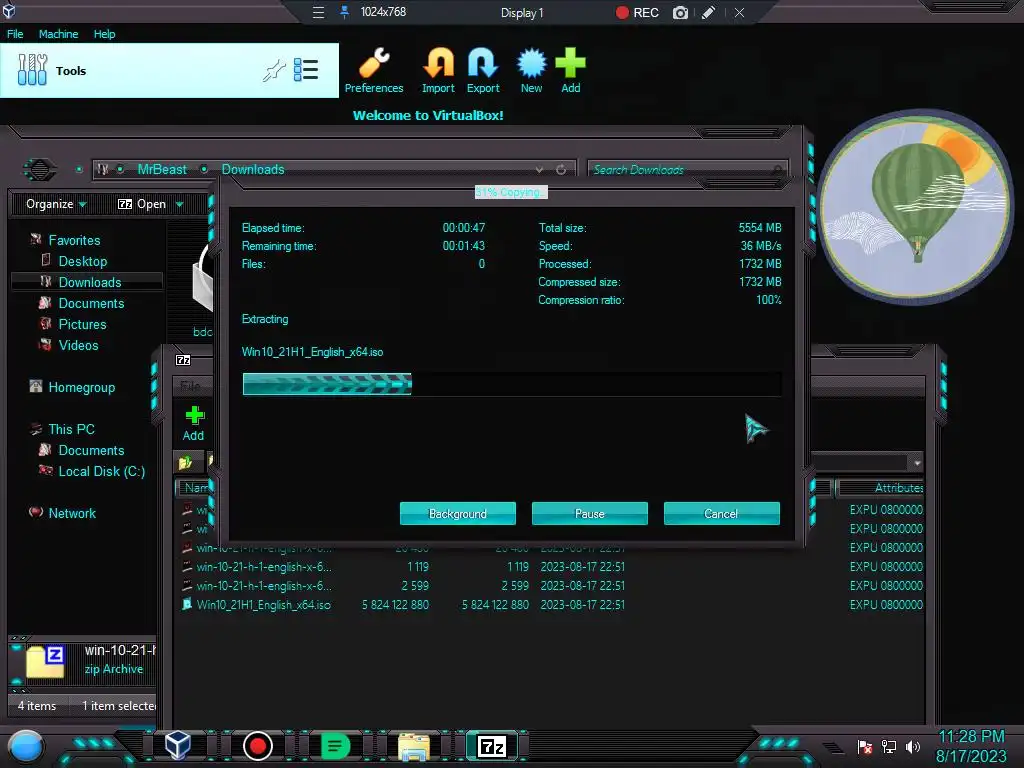Open the Organize dropdown
1024x768 pixels.
tap(56, 204)
